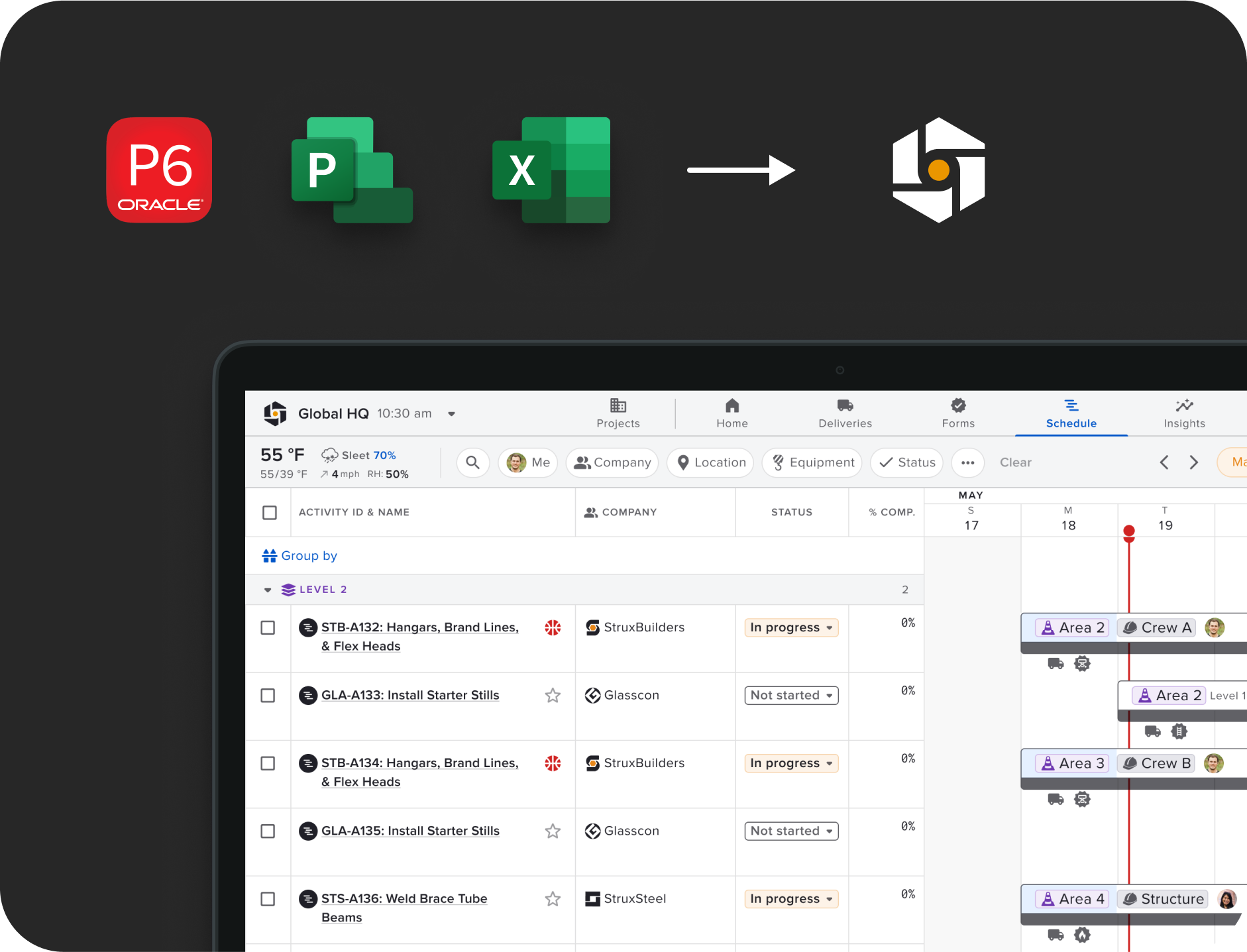This screenshot has width=1247, height=952.
Task: Switch to the Deliveries tab
Action: 845,413
